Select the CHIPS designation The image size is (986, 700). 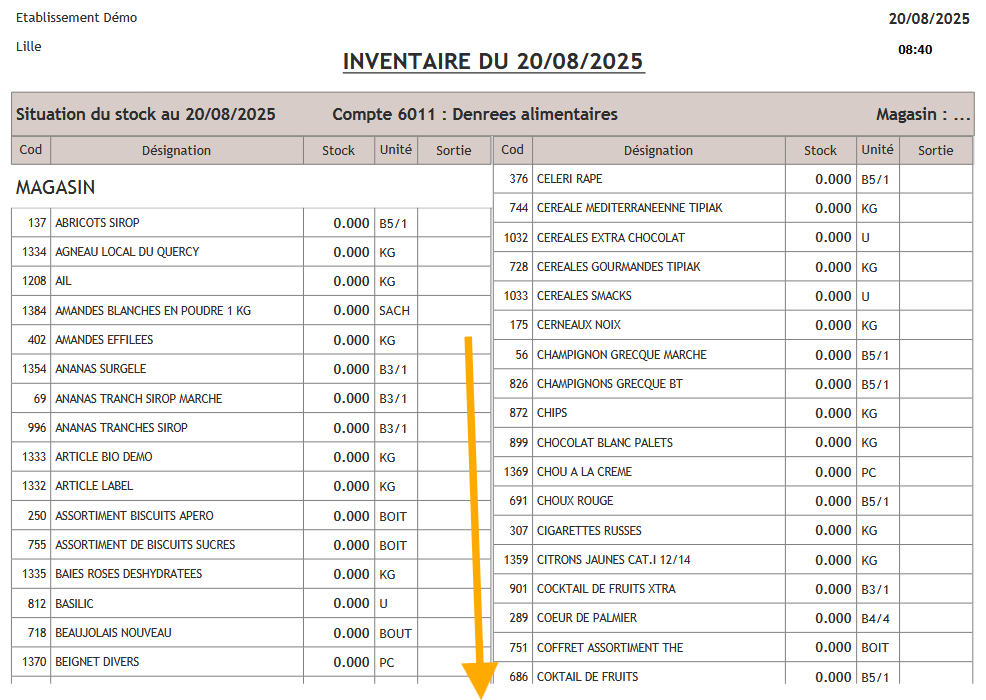click(552, 413)
